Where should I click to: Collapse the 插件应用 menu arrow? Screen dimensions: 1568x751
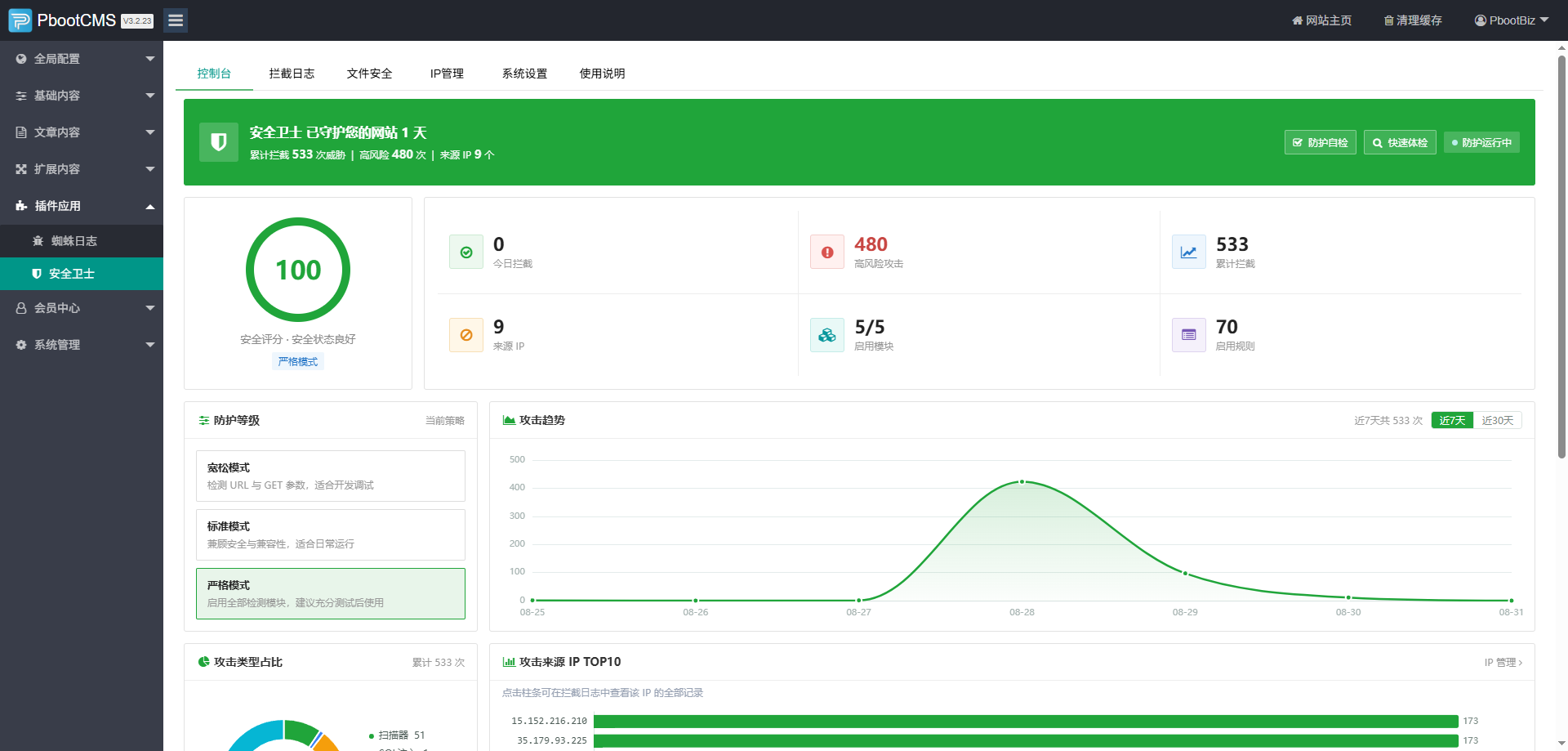[150, 206]
